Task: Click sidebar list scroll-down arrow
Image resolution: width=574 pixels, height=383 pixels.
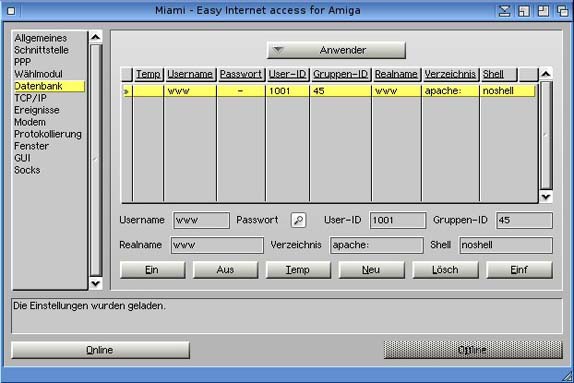Action: [x=96, y=283]
